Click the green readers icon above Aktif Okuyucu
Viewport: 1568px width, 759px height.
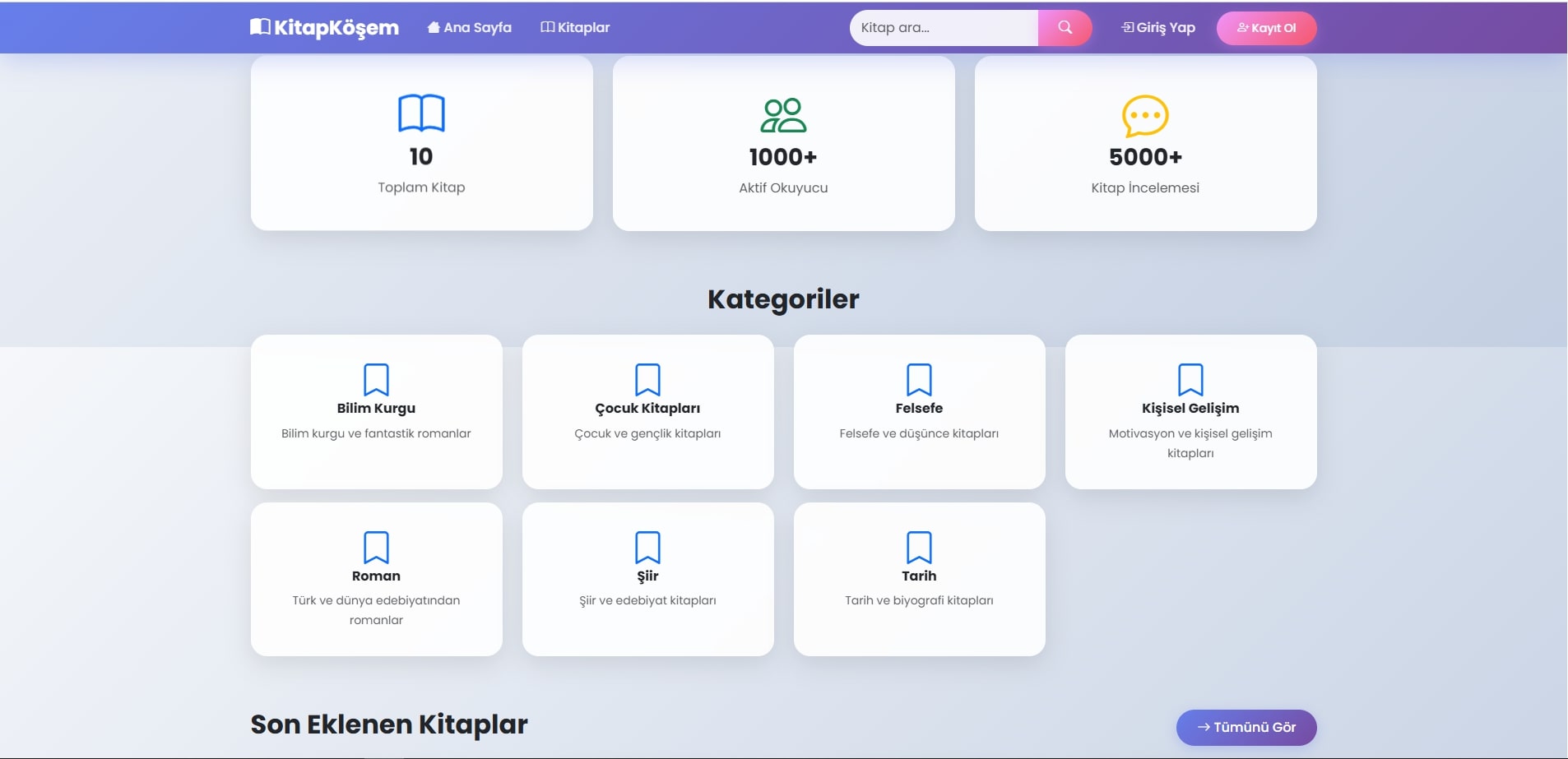[783, 113]
